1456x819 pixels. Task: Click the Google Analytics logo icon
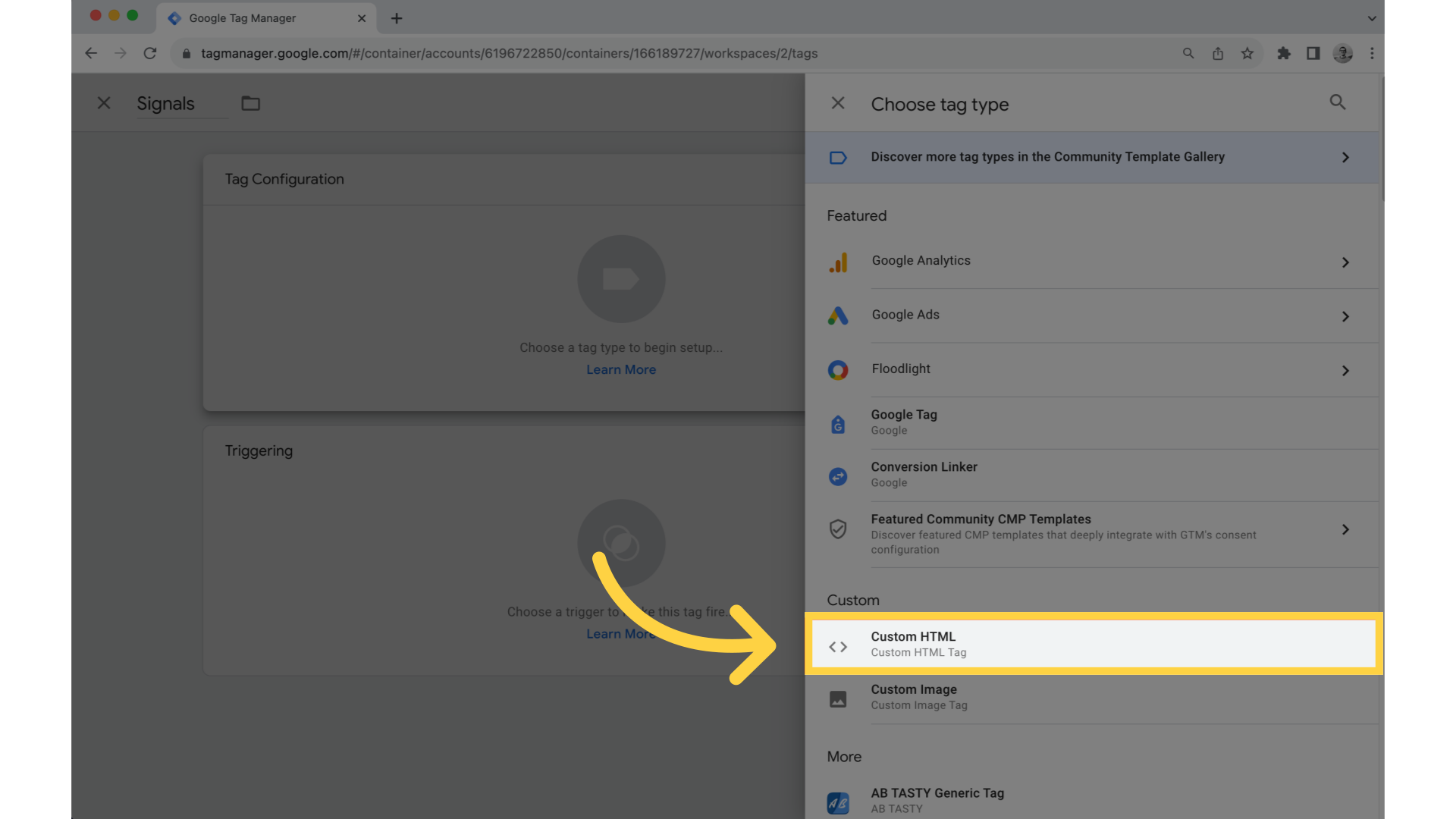click(838, 262)
